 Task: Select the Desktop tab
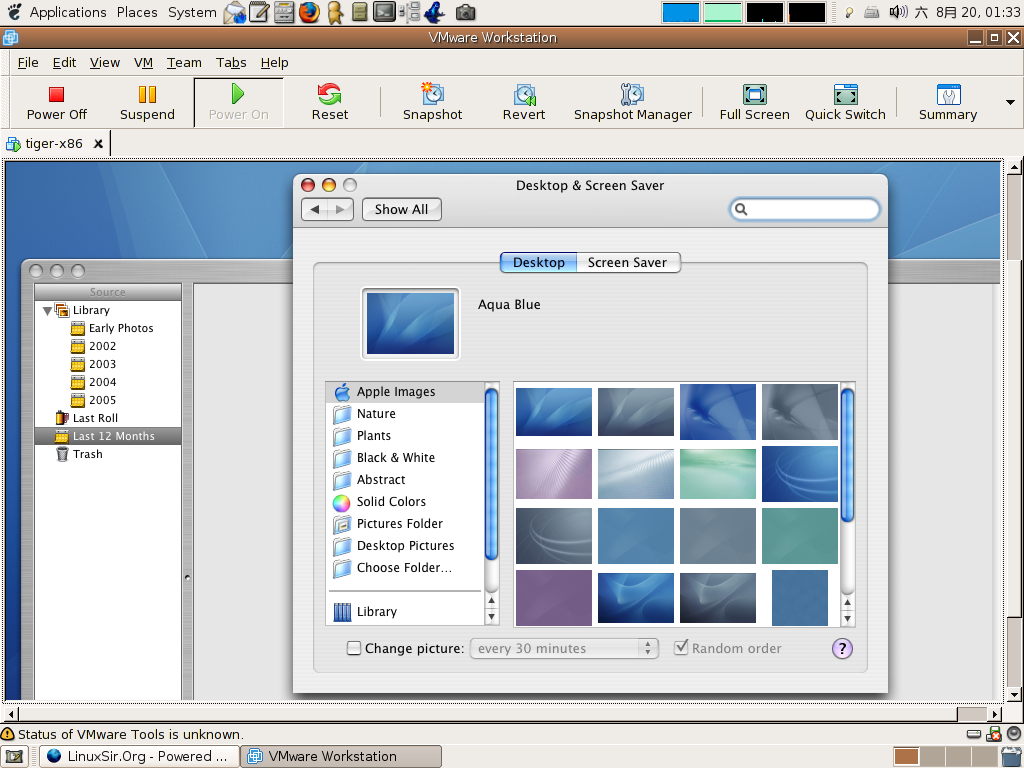538,263
